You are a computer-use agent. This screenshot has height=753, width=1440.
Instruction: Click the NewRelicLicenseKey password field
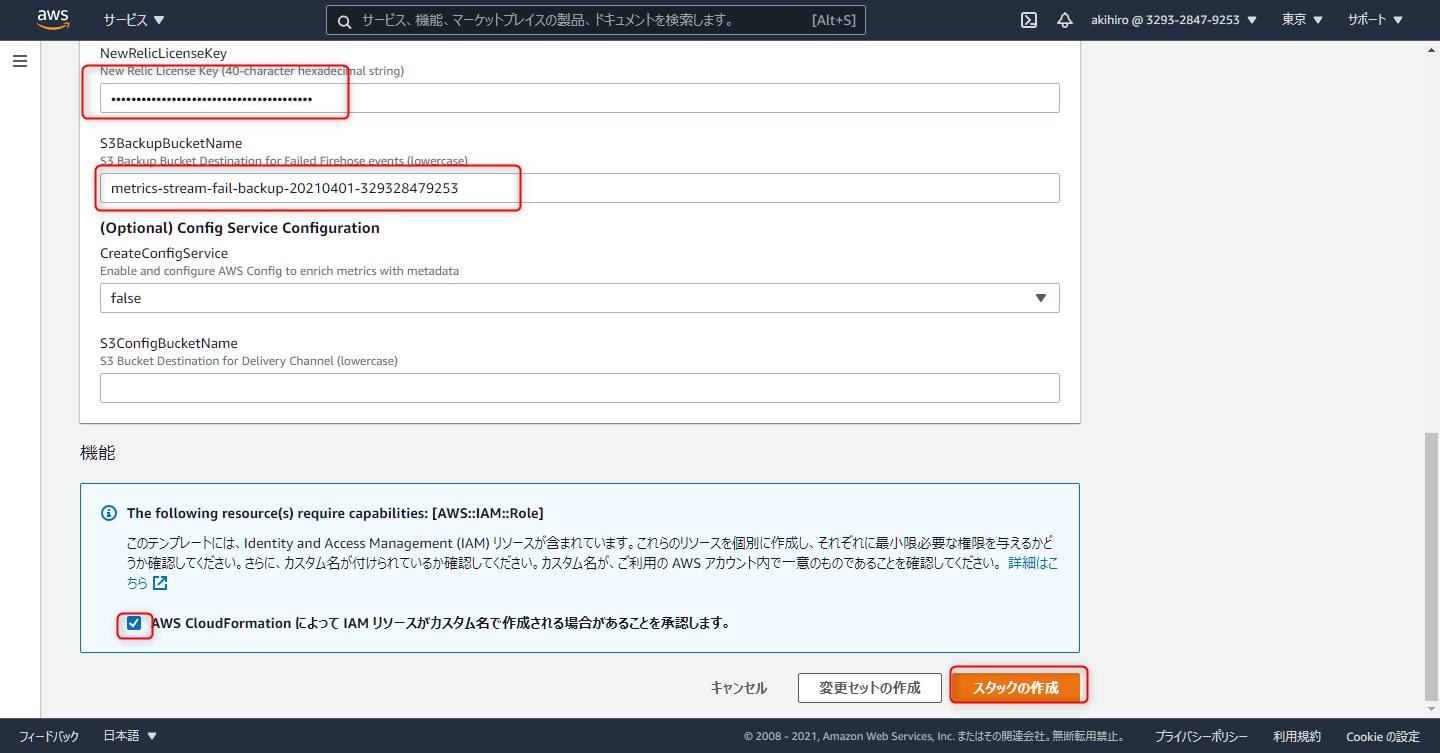[579, 98]
